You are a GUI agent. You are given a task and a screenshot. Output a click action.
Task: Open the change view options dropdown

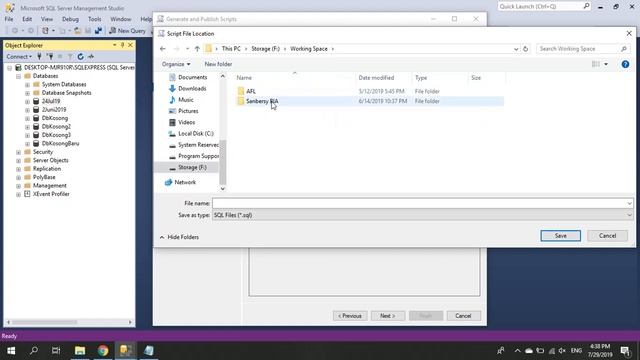pyautogui.click(x=606, y=64)
